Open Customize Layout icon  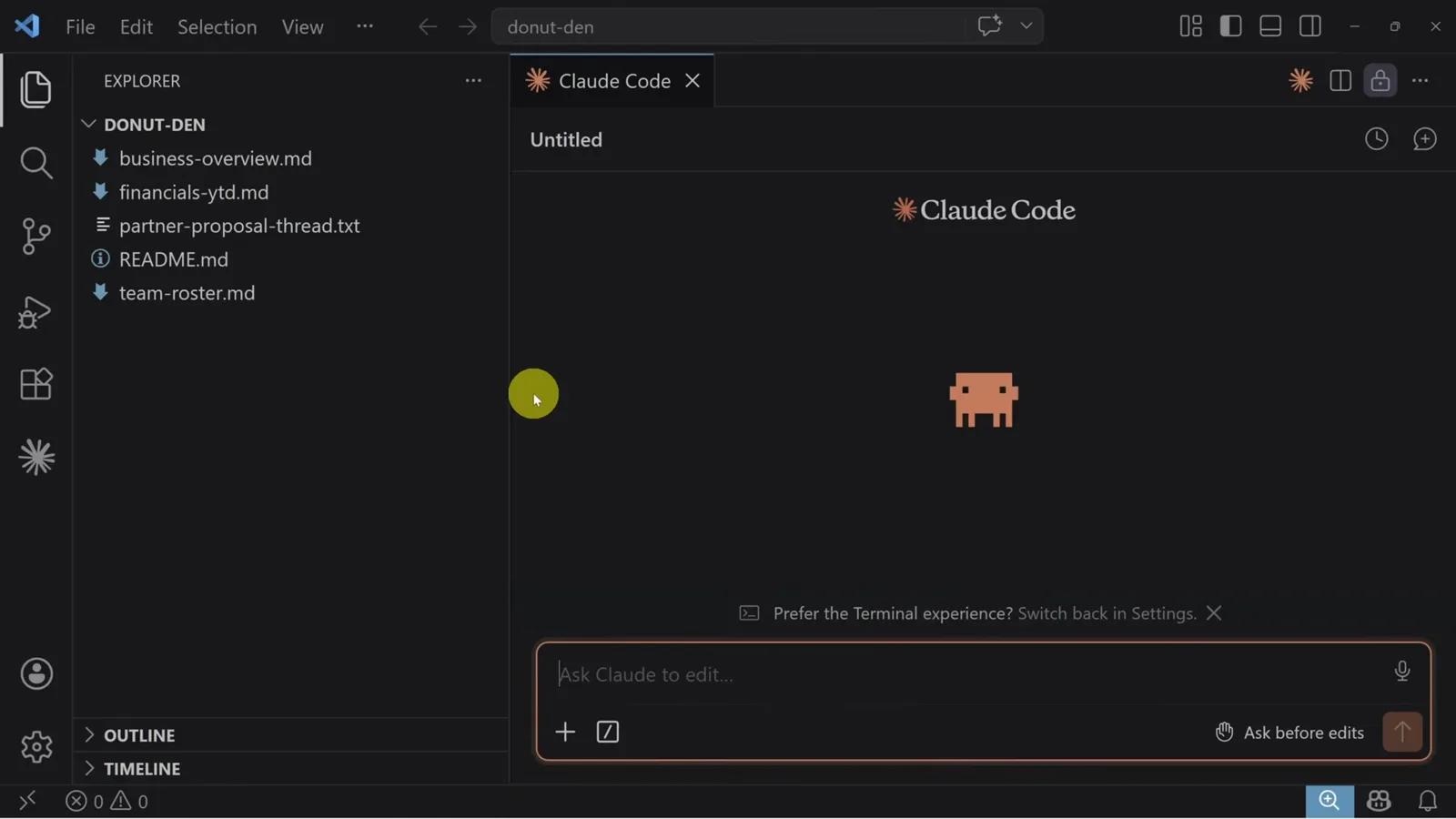1191,26
